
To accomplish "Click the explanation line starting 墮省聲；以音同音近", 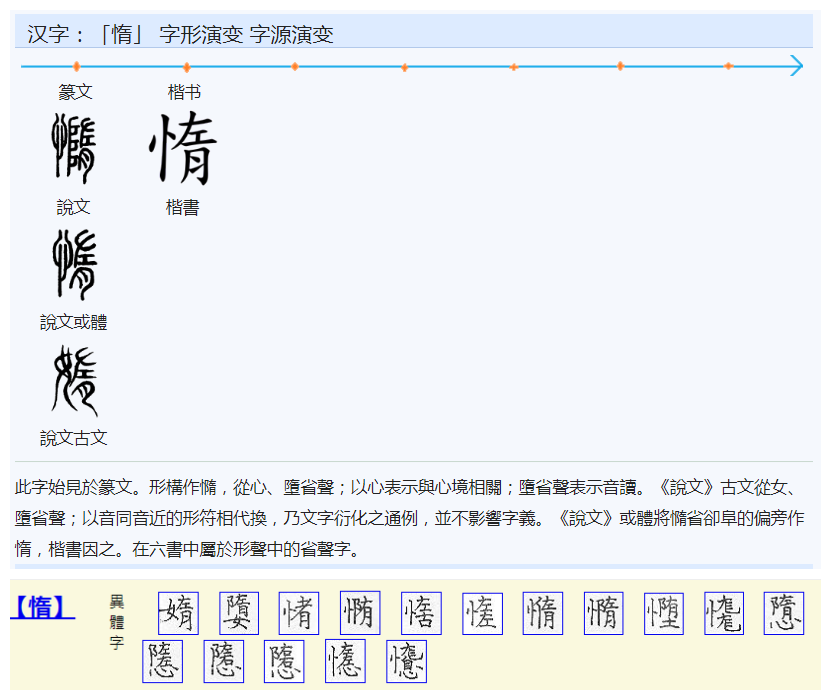I will click(x=410, y=518).
